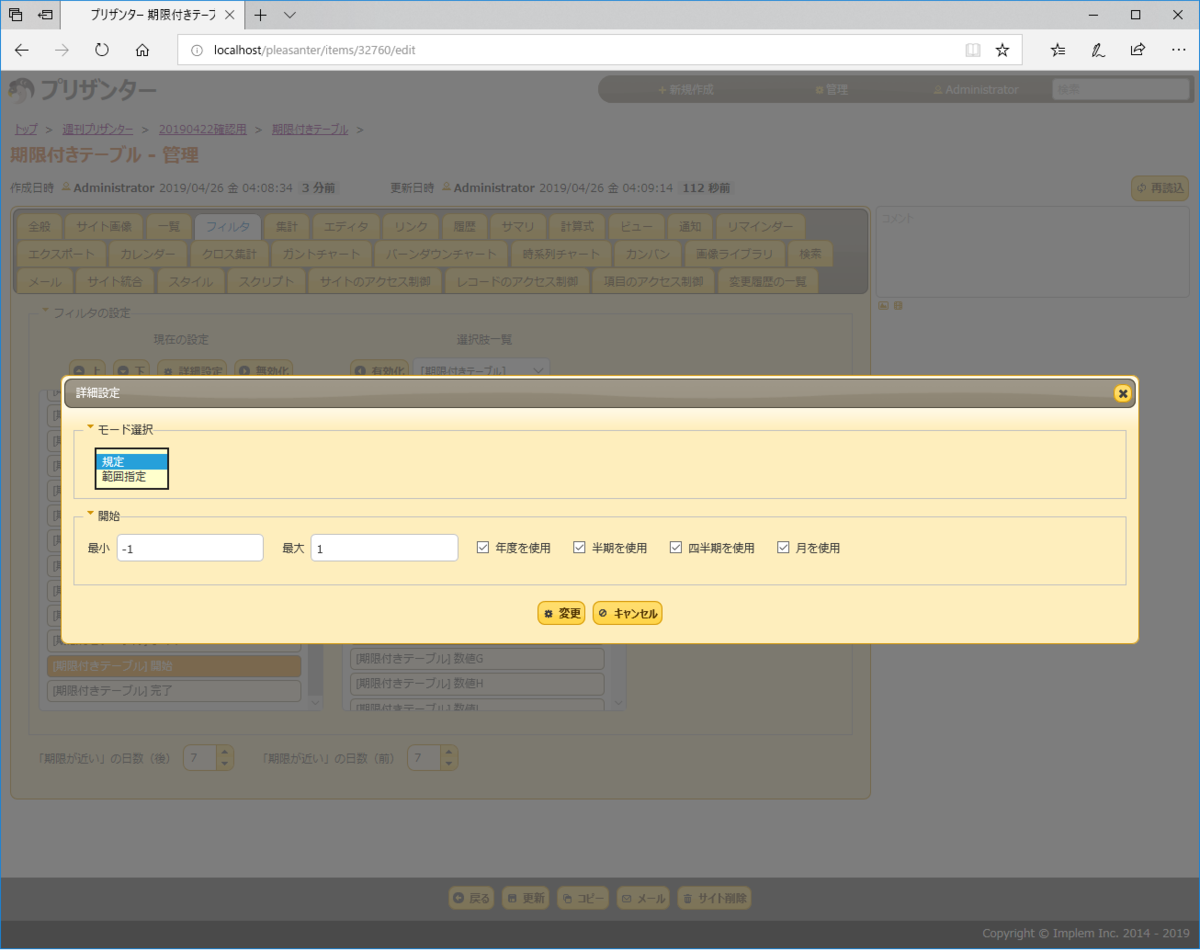Screen dimensions: 1200x952
Task: Open the Administrator account menu
Action: coord(976,89)
